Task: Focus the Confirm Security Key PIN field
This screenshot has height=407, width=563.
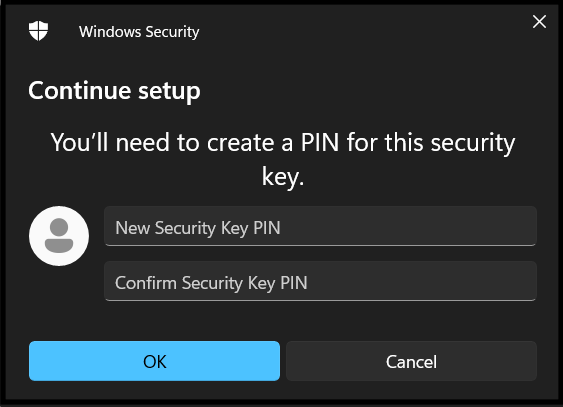Action: coord(320,281)
